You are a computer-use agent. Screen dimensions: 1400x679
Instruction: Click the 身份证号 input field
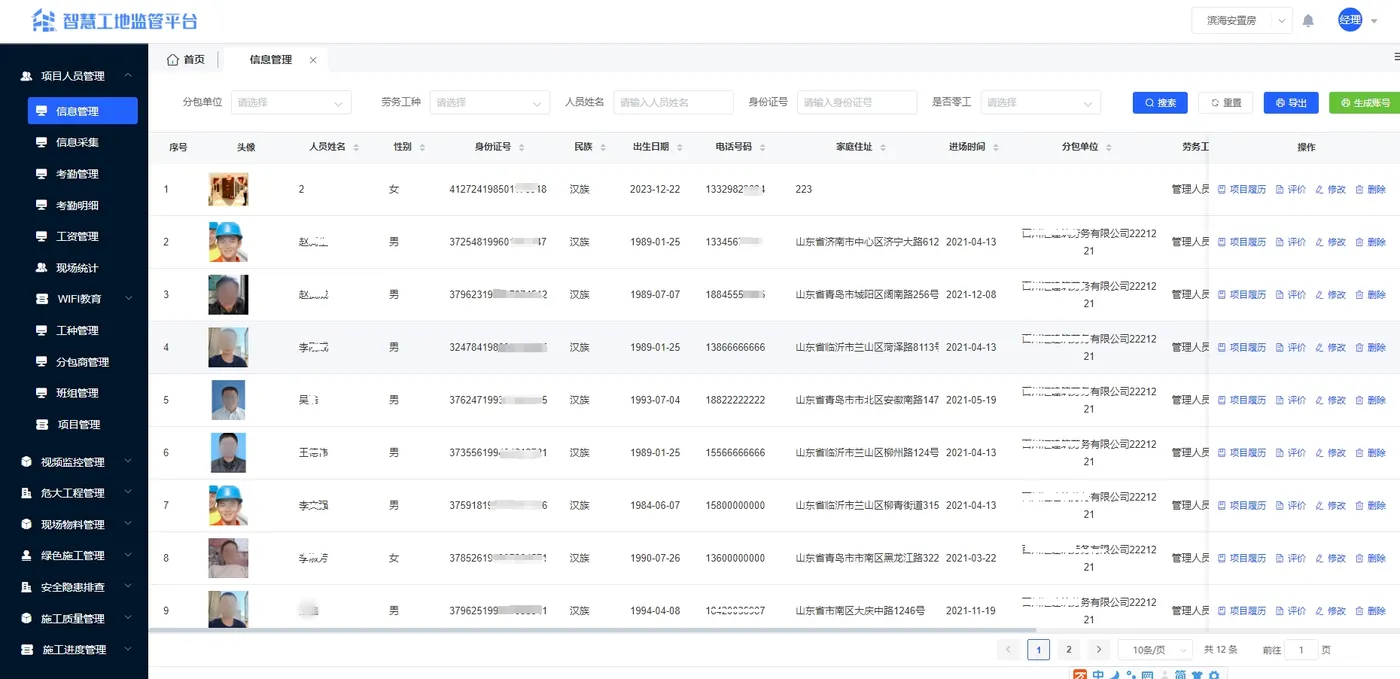857,102
